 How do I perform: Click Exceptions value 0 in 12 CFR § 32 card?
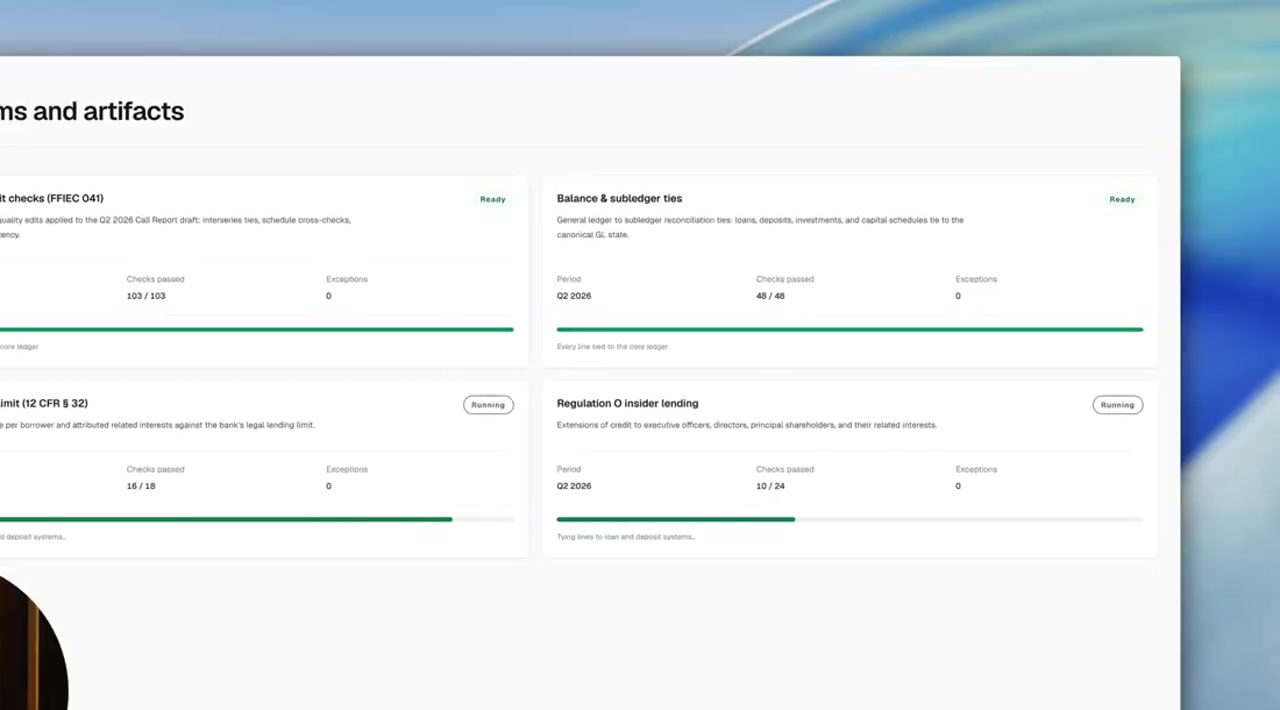pos(328,486)
